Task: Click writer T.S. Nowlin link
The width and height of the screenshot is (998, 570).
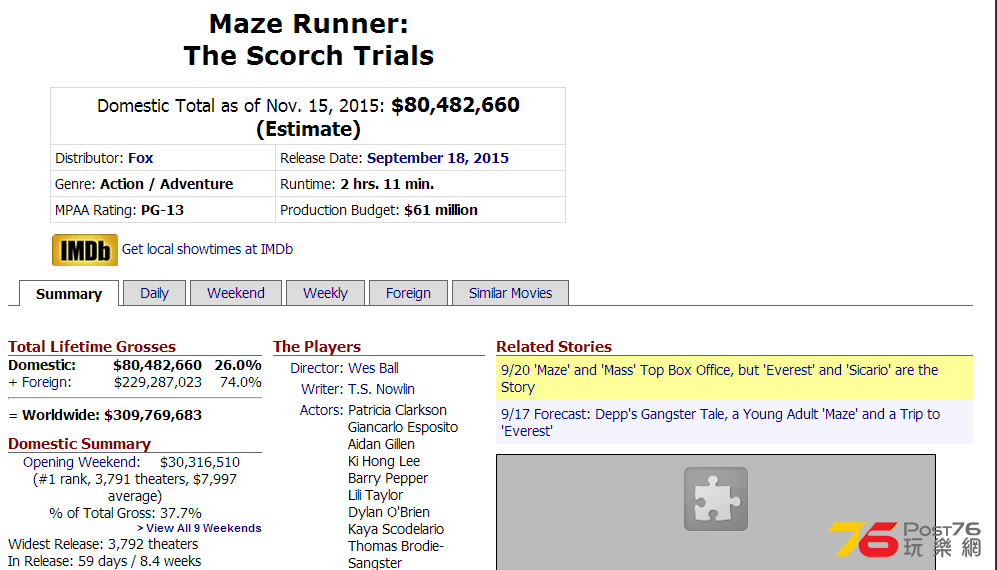Action: [x=381, y=389]
